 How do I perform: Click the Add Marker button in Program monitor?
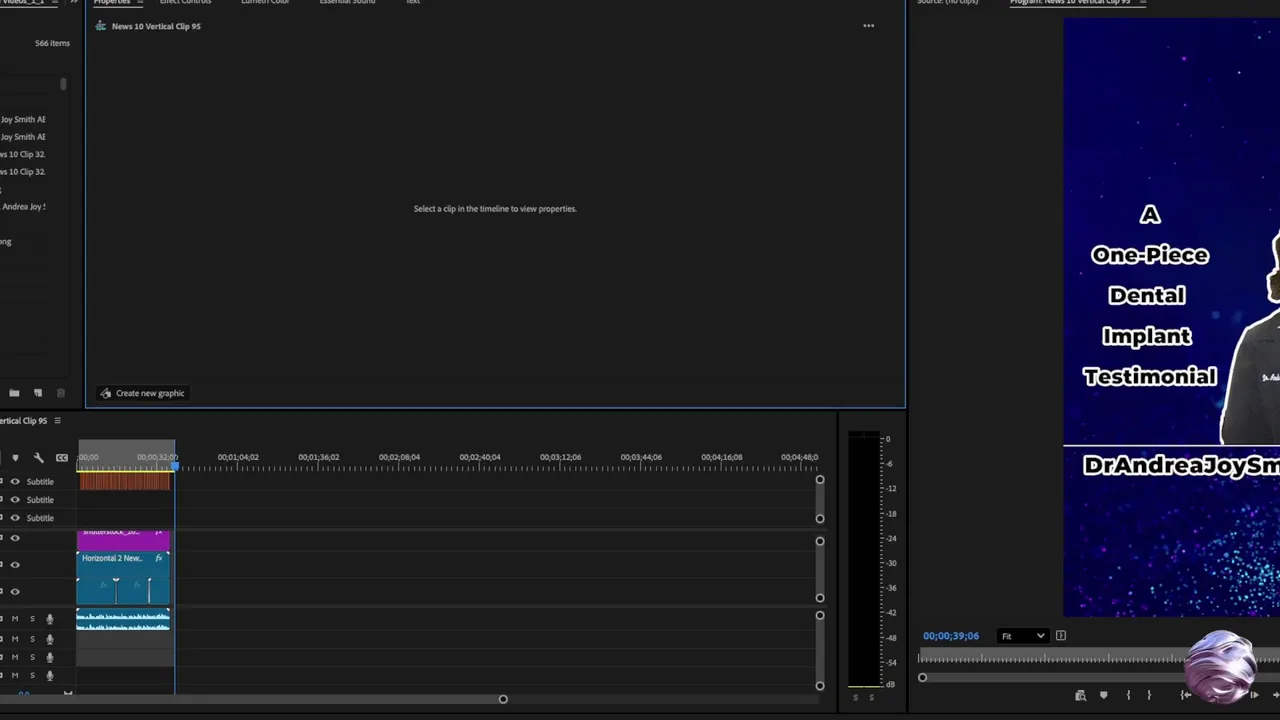[x=1103, y=695]
